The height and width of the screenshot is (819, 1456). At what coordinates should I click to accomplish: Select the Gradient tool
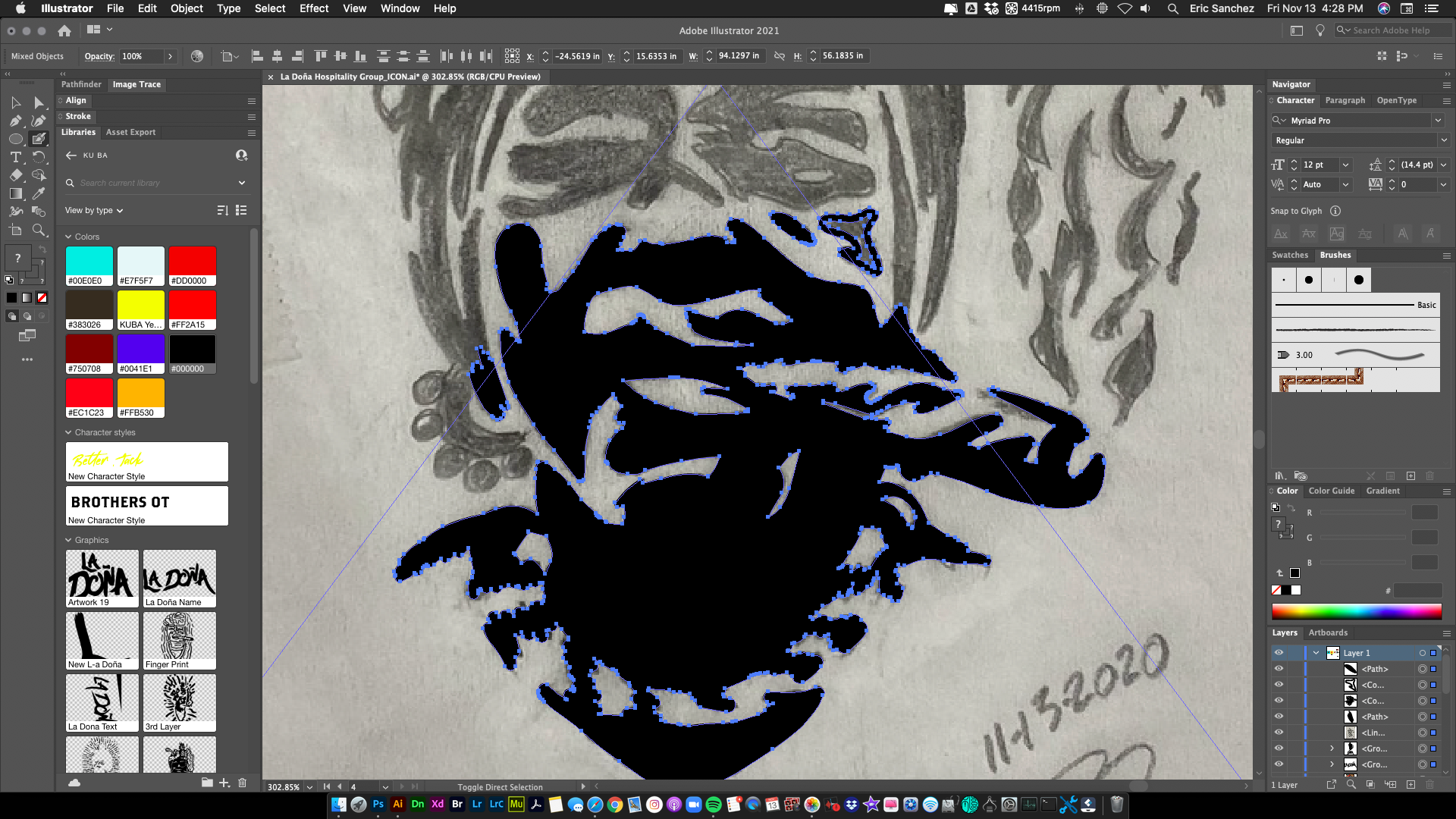pyautogui.click(x=15, y=193)
